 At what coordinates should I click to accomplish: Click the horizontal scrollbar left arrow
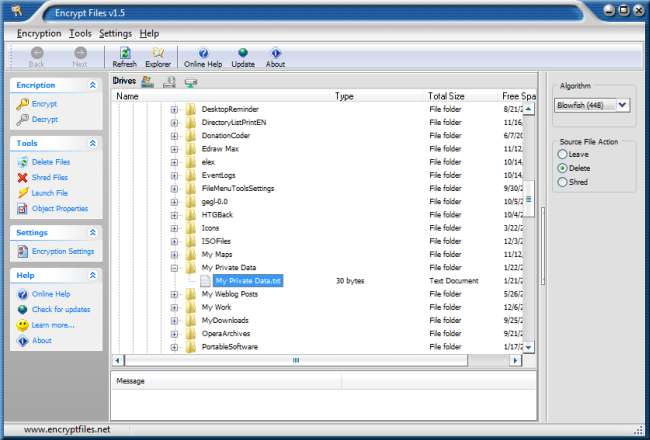118,360
